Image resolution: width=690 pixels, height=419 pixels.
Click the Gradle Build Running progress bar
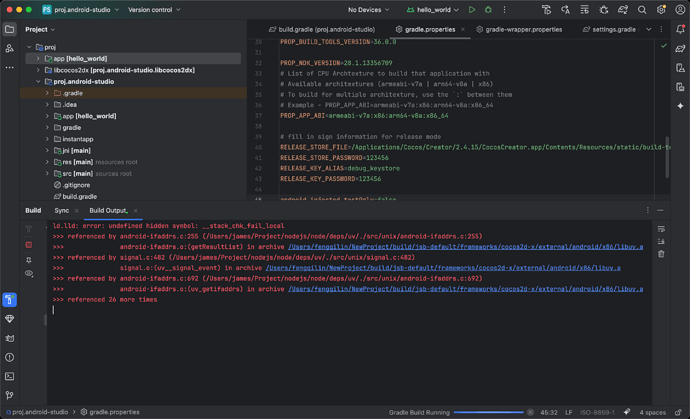pyautogui.click(x=488, y=412)
